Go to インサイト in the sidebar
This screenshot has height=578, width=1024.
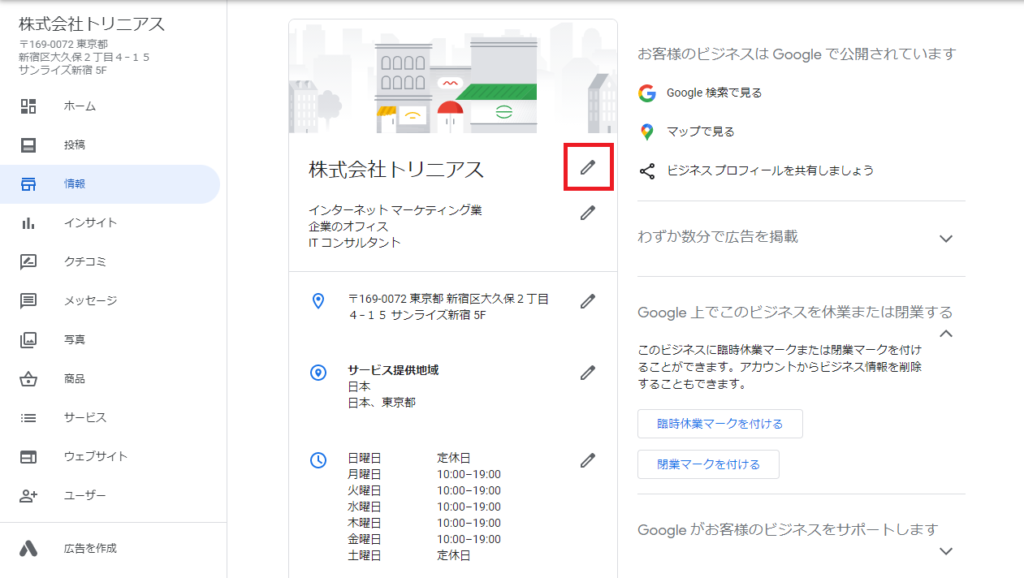[x=110, y=223]
